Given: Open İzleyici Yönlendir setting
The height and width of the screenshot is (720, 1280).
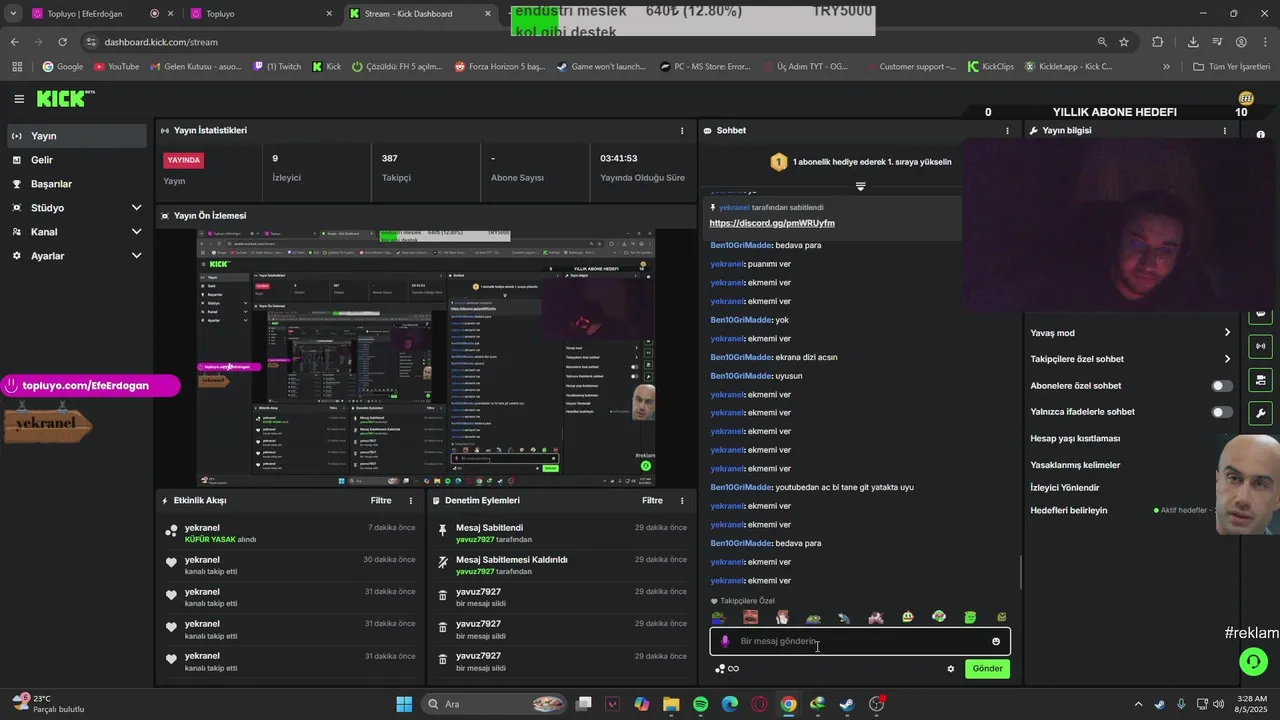Looking at the screenshot, I should [x=1065, y=488].
